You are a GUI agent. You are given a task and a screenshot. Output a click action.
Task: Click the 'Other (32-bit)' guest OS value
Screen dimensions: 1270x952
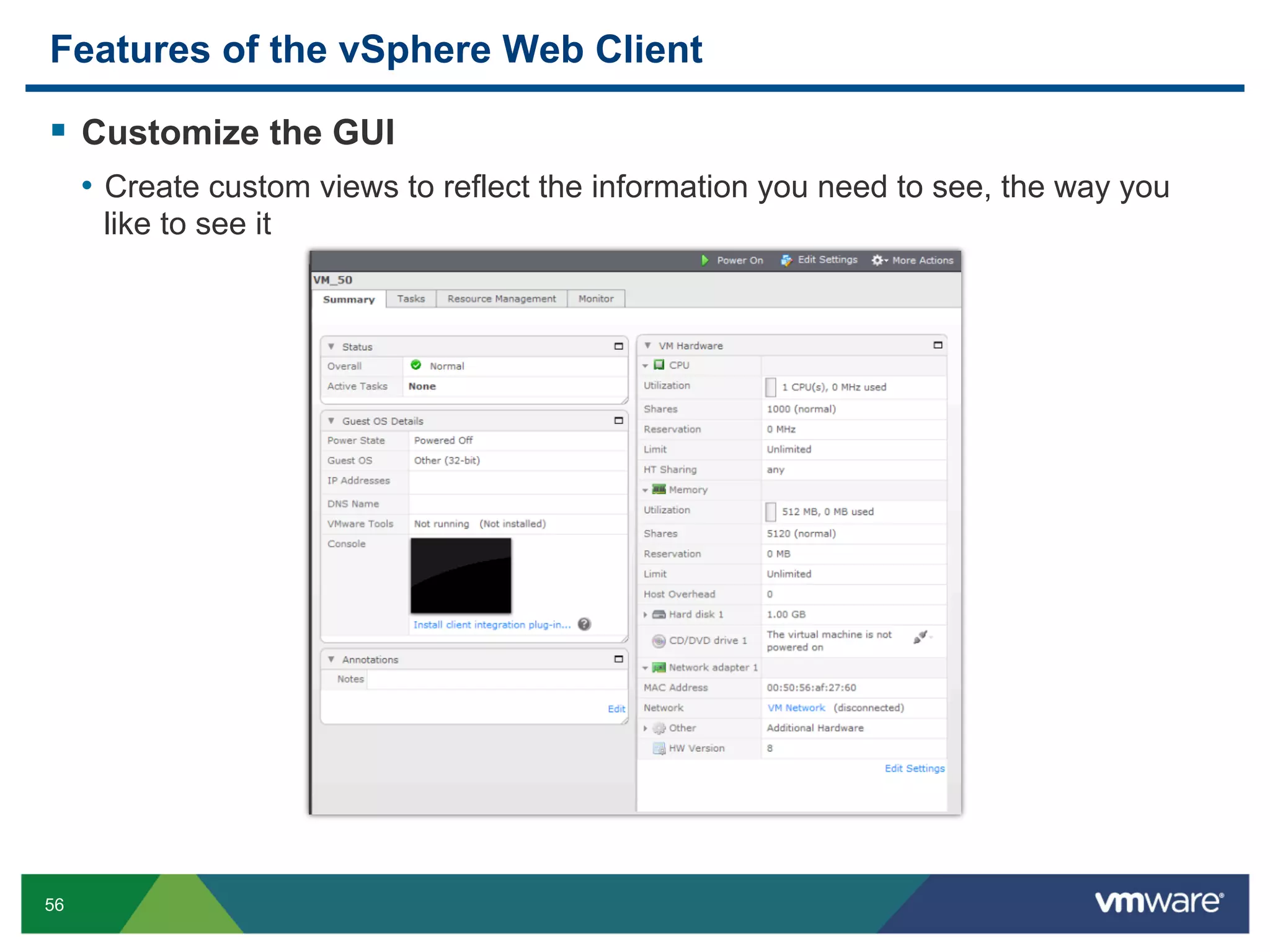pos(447,461)
